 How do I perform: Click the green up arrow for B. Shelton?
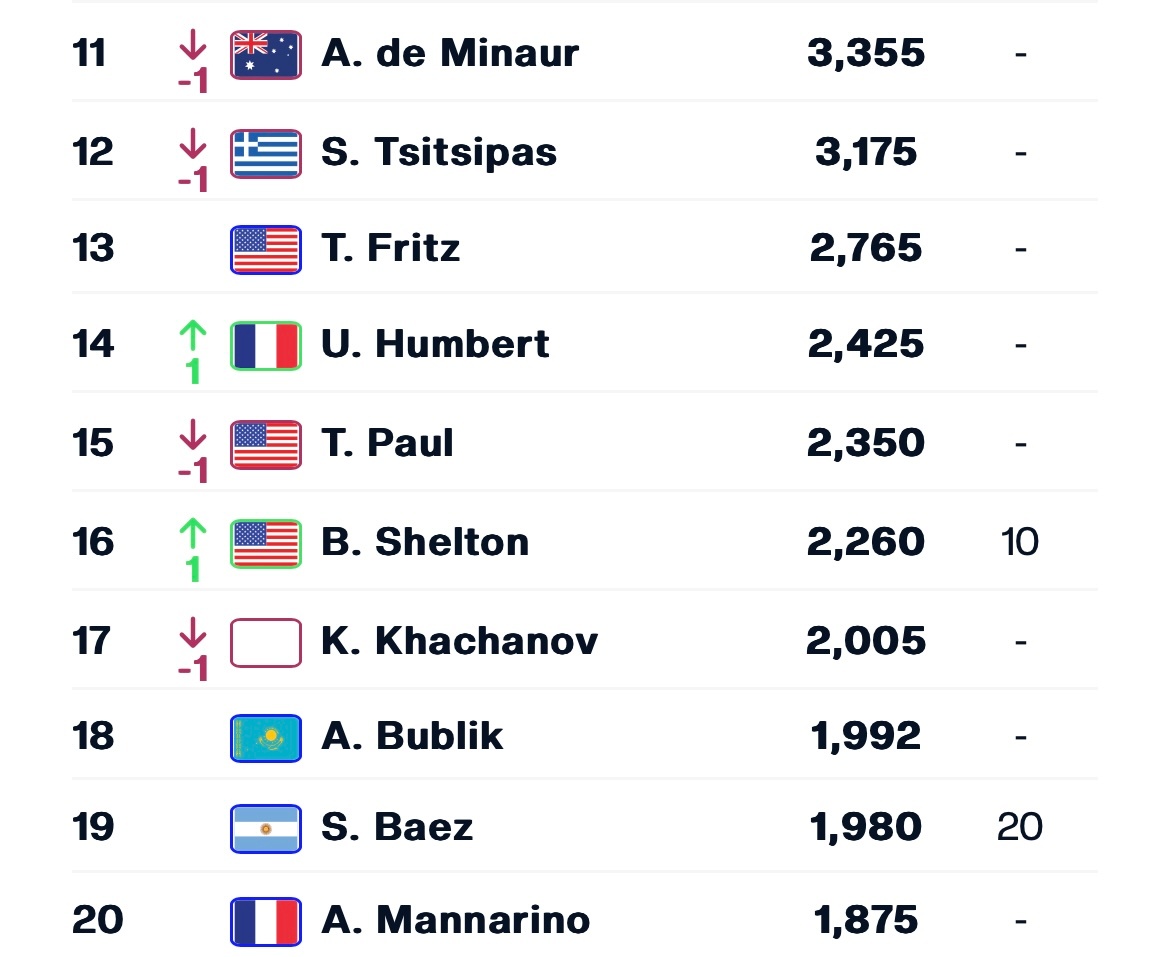(x=193, y=533)
